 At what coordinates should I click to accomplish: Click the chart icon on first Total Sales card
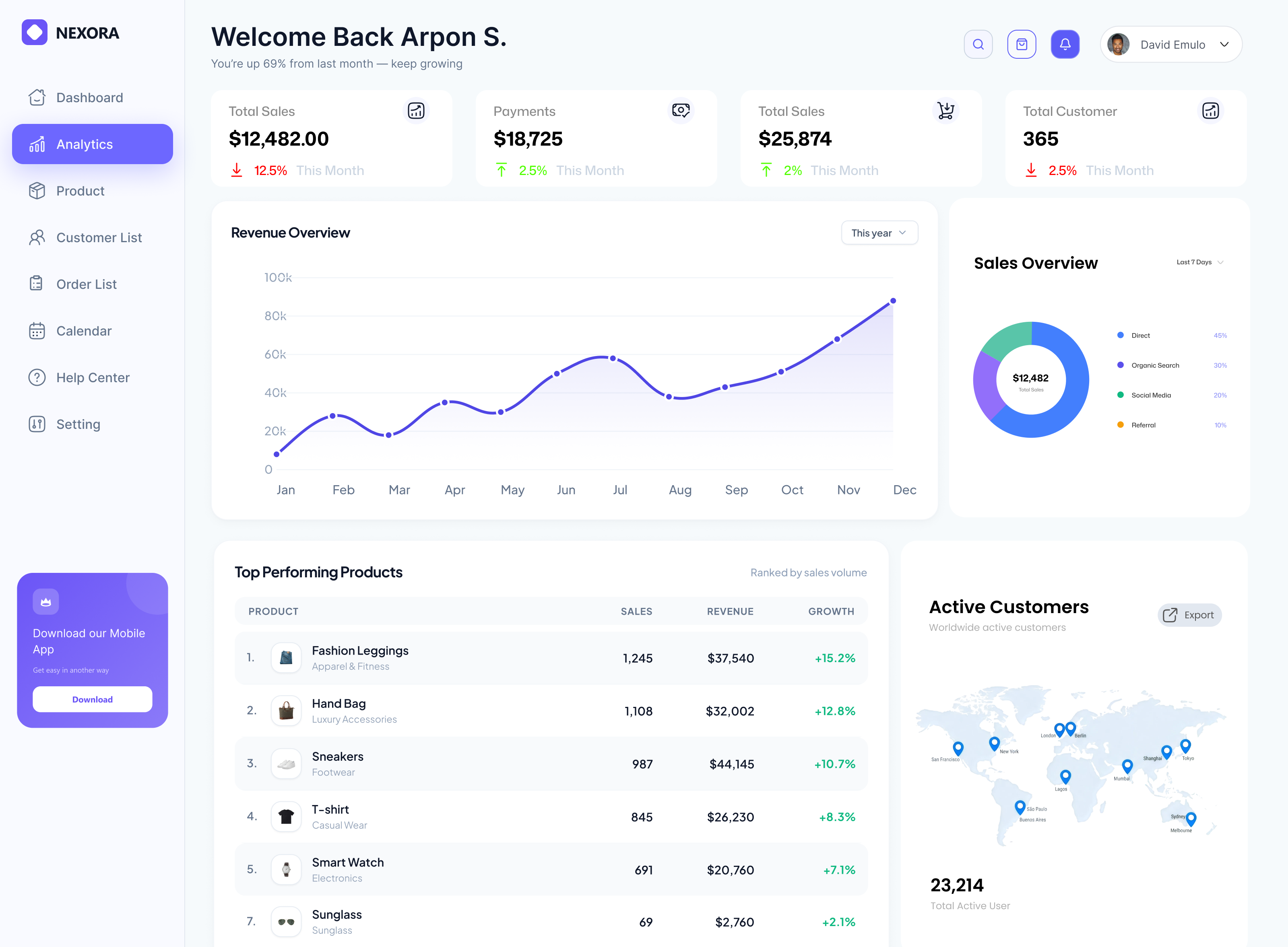click(x=416, y=111)
